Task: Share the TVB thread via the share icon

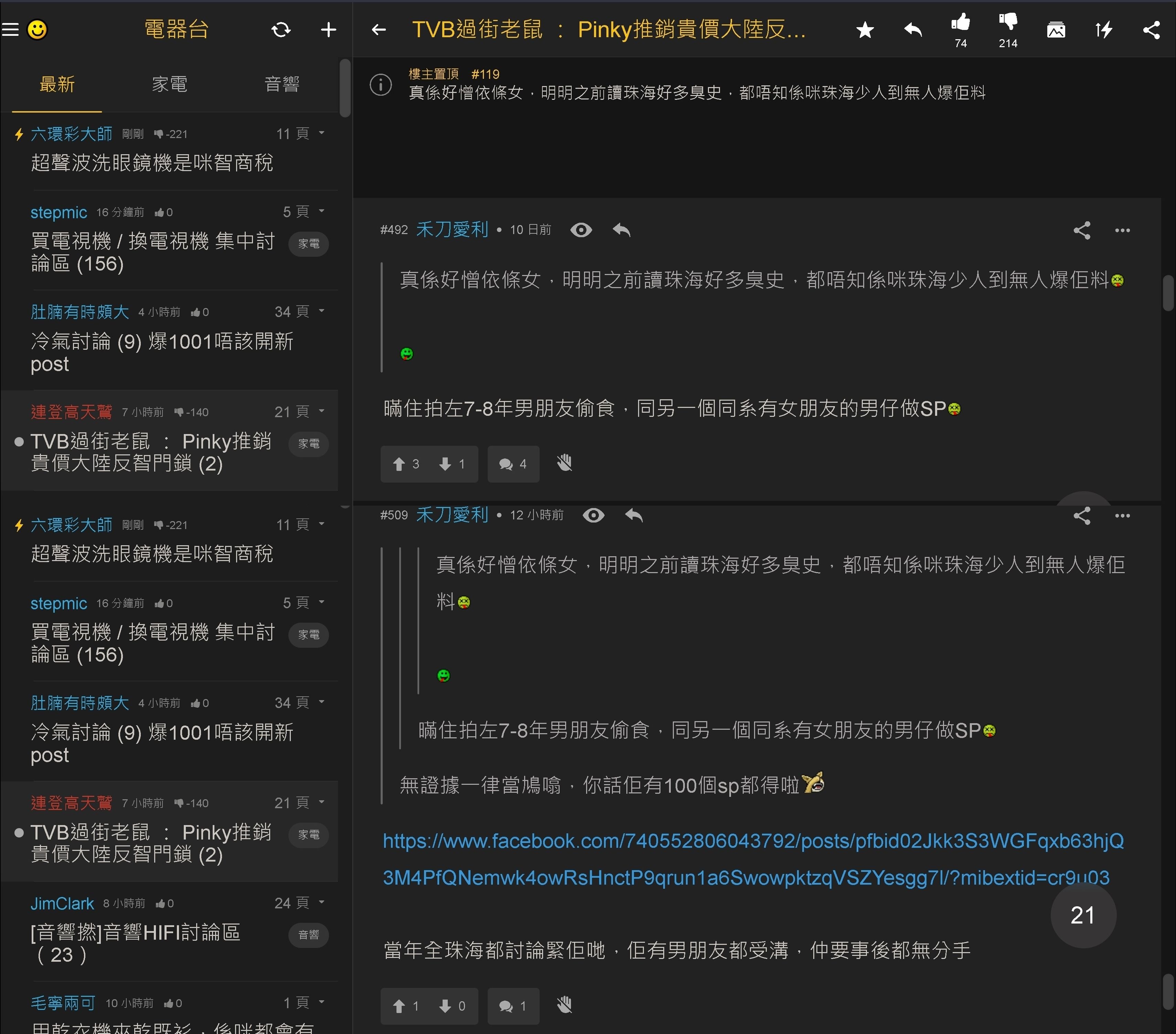Action: point(1151,29)
